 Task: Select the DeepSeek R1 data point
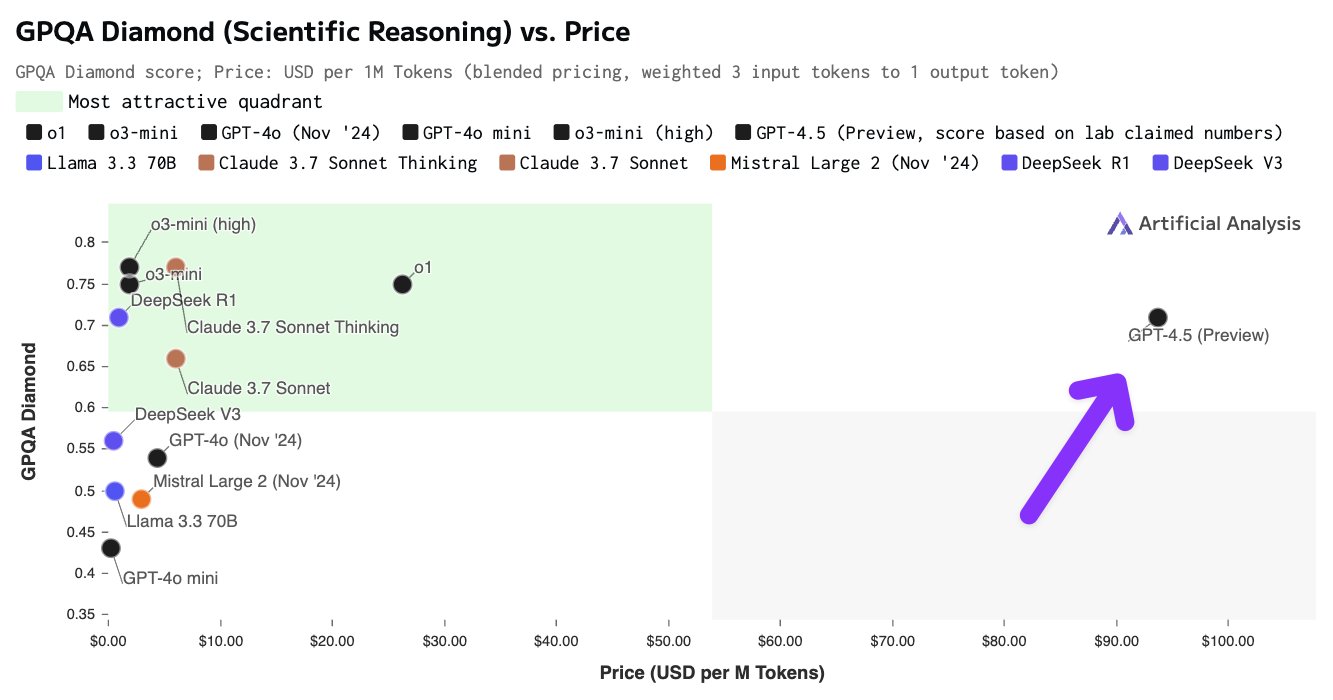119,318
